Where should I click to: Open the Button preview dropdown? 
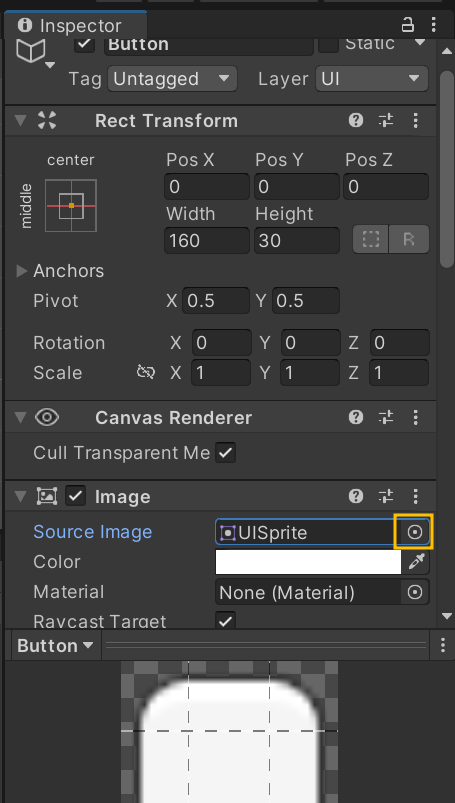pyautogui.click(x=55, y=646)
